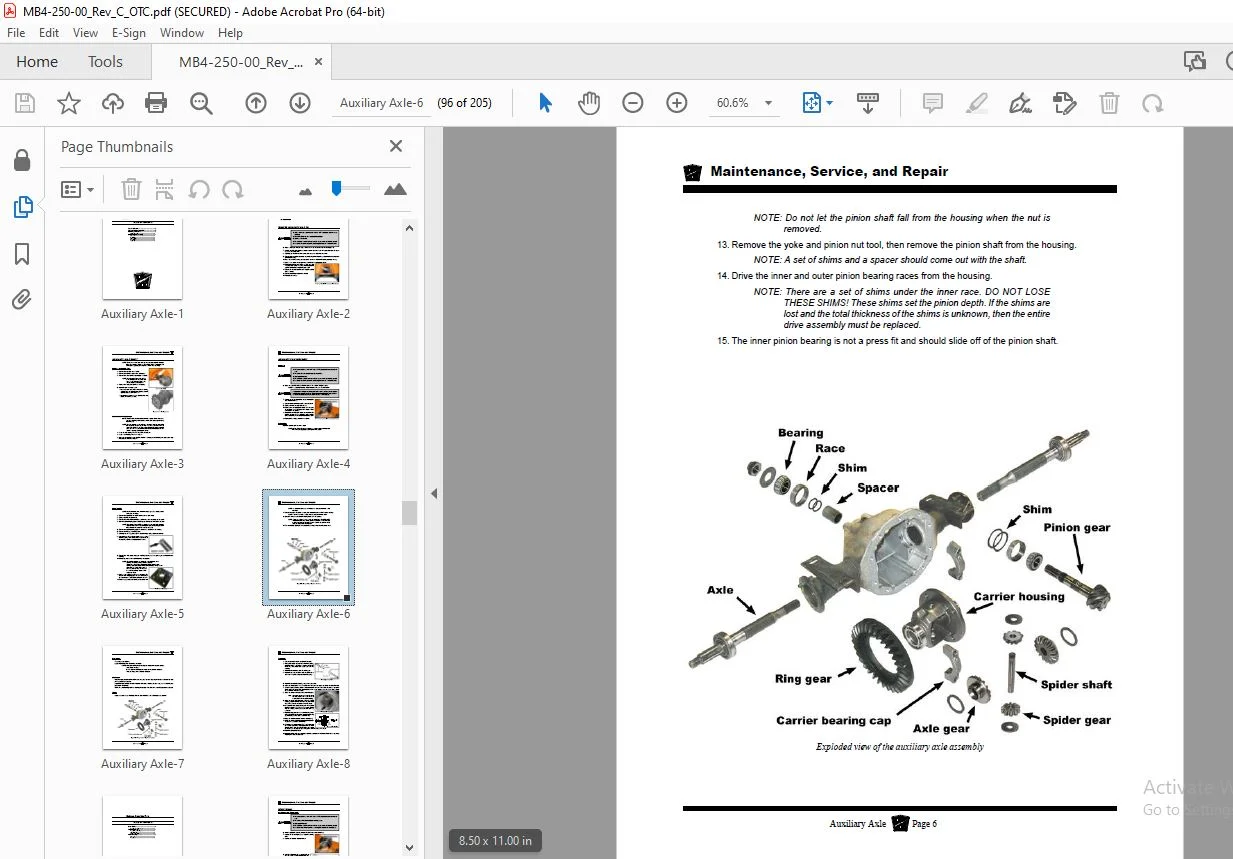Click the 'Spider shaft' diagram label

tap(1076, 685)
